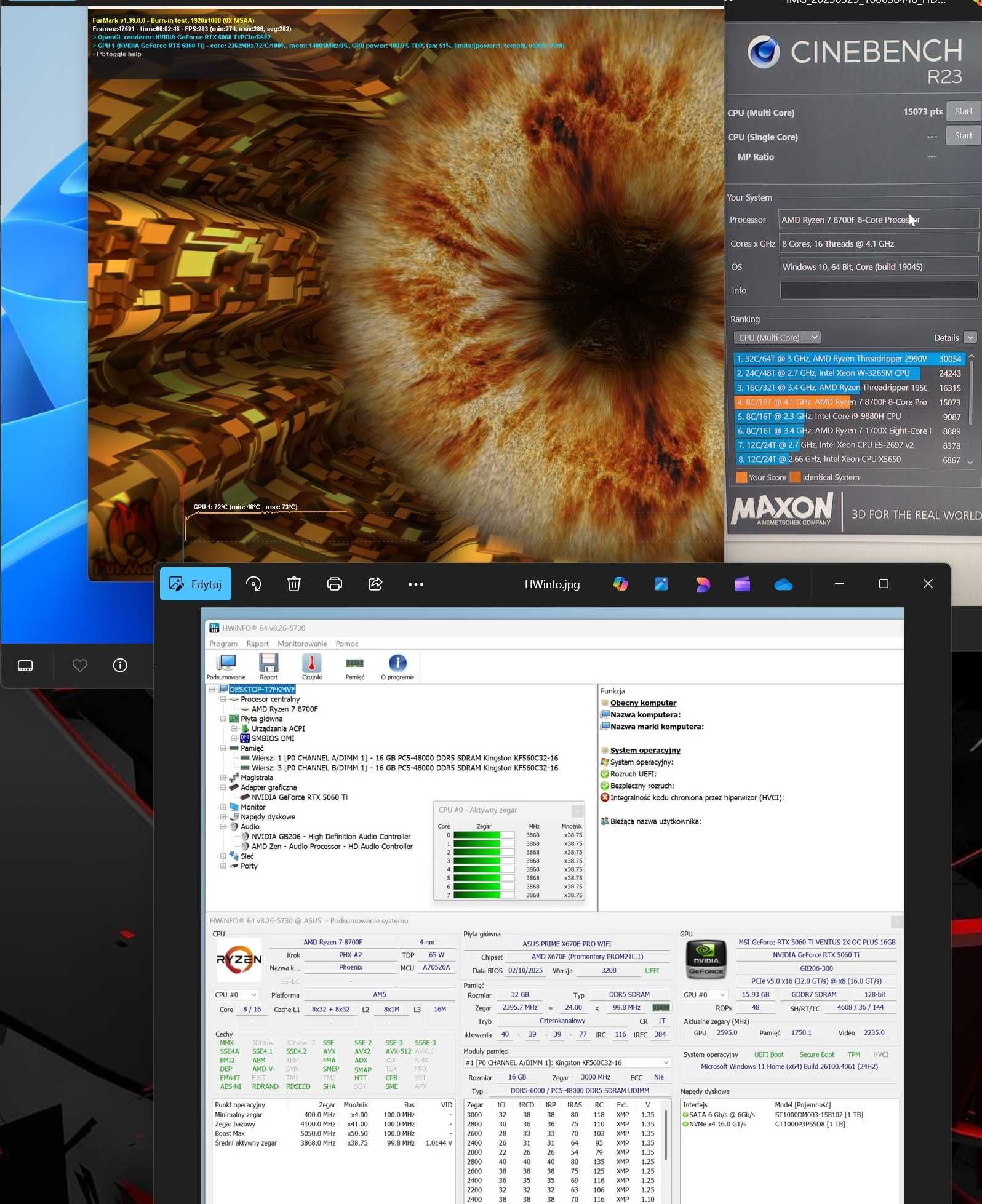
Task: Click the Core 7 clock progress bar
Action: tap(484, 895)
